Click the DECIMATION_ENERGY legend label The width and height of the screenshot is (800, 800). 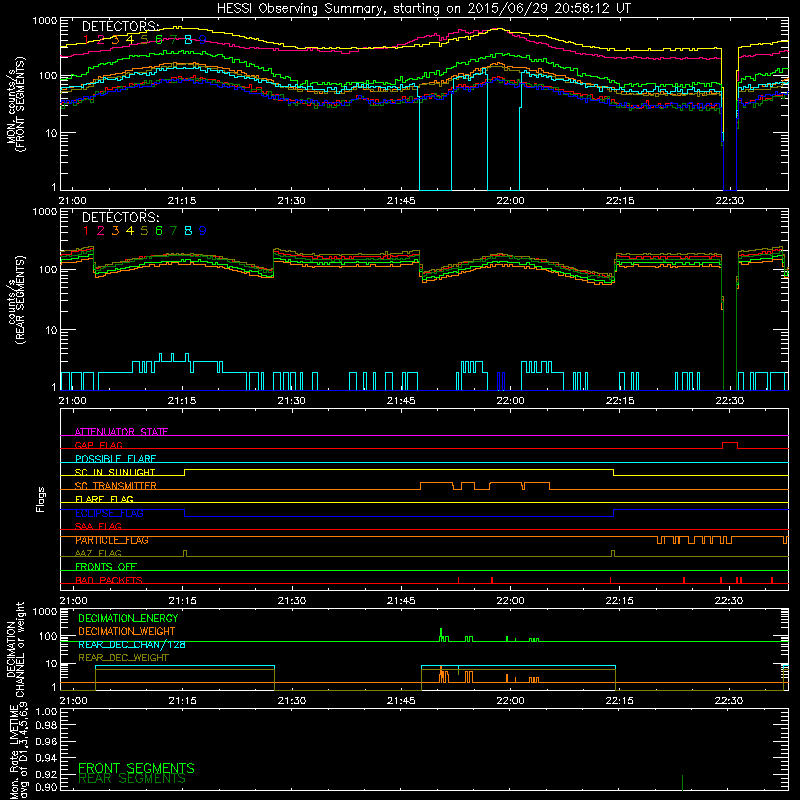coord(128,618)
